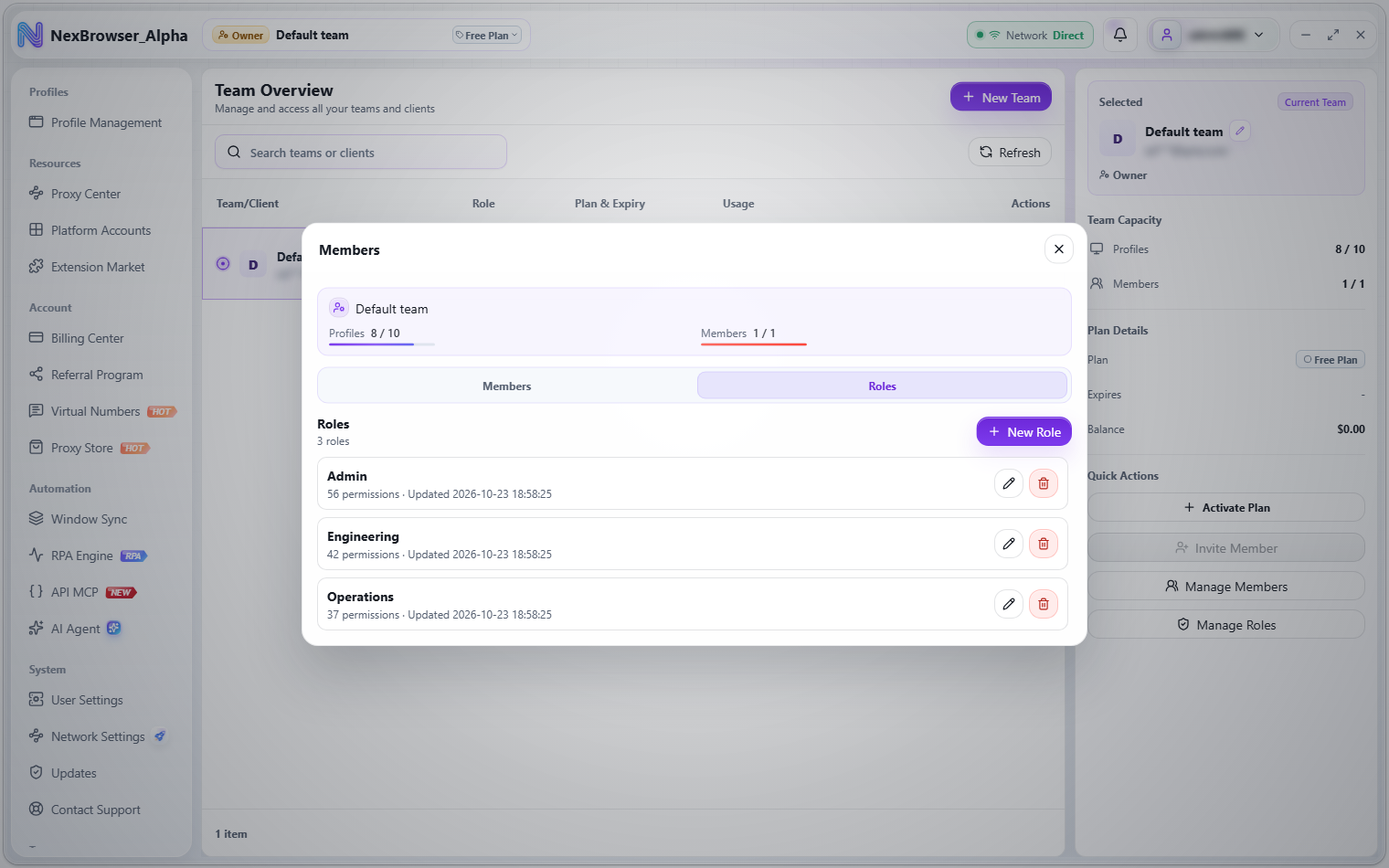Open Network Settings
This screenshot has width=1389, height=868.
tap(98, 736)
